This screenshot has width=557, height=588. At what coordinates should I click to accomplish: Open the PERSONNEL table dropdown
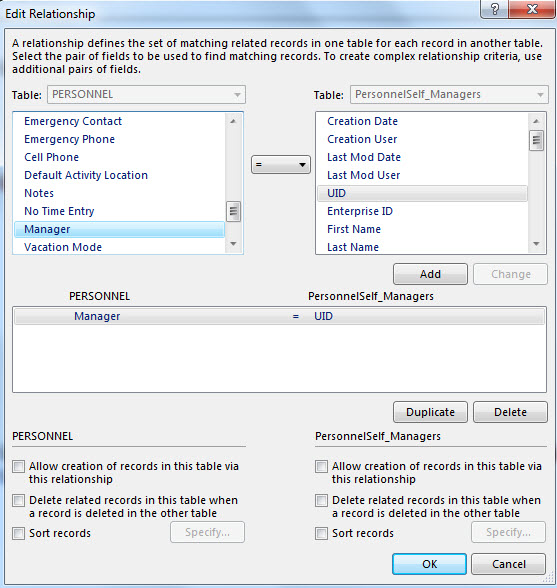(x=146, y=94)
